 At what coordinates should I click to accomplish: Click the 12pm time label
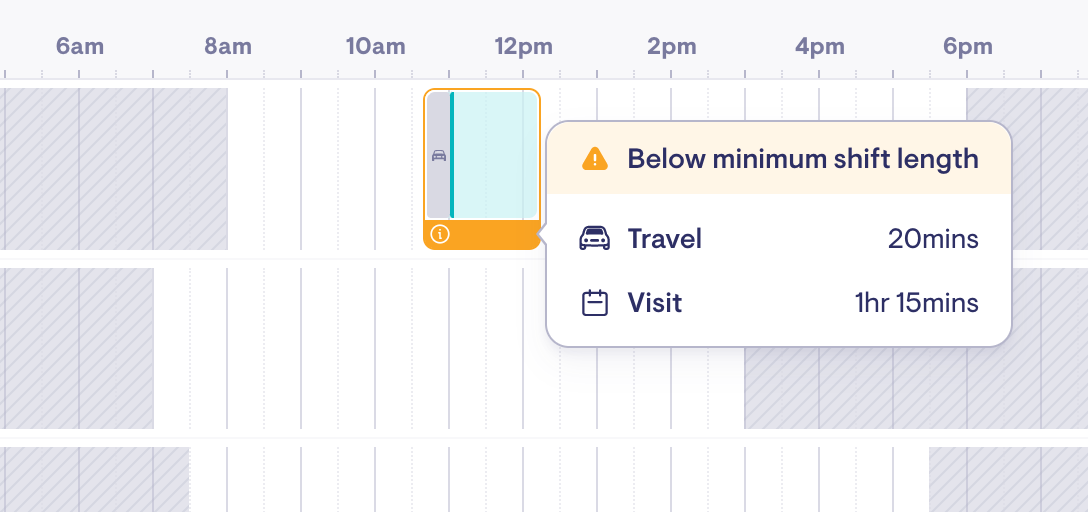click(523, 46)
